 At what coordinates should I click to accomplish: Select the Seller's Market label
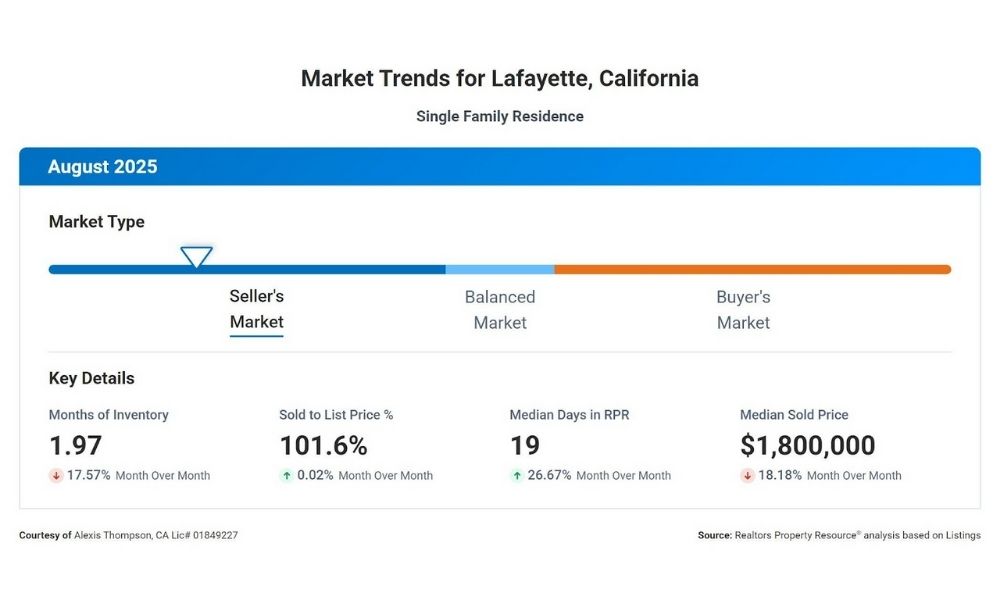point(257,309)
